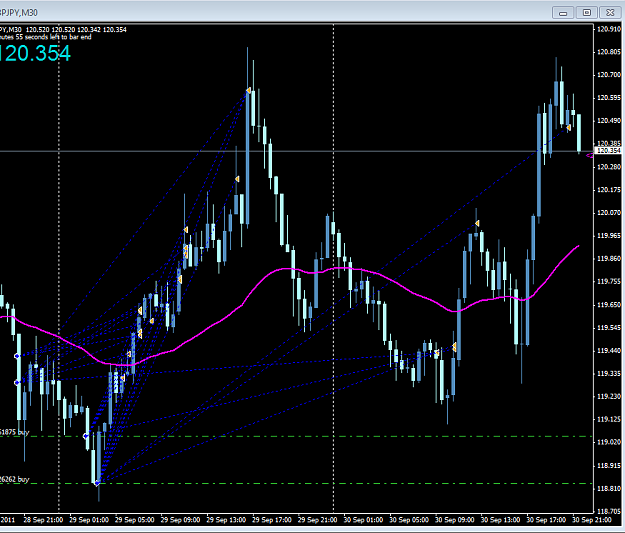This screenshot has width=625, height=533.
Task: Click the 29 Sep 09:00 time axis label
Action: pyautogui.click(x=180, y=520)
